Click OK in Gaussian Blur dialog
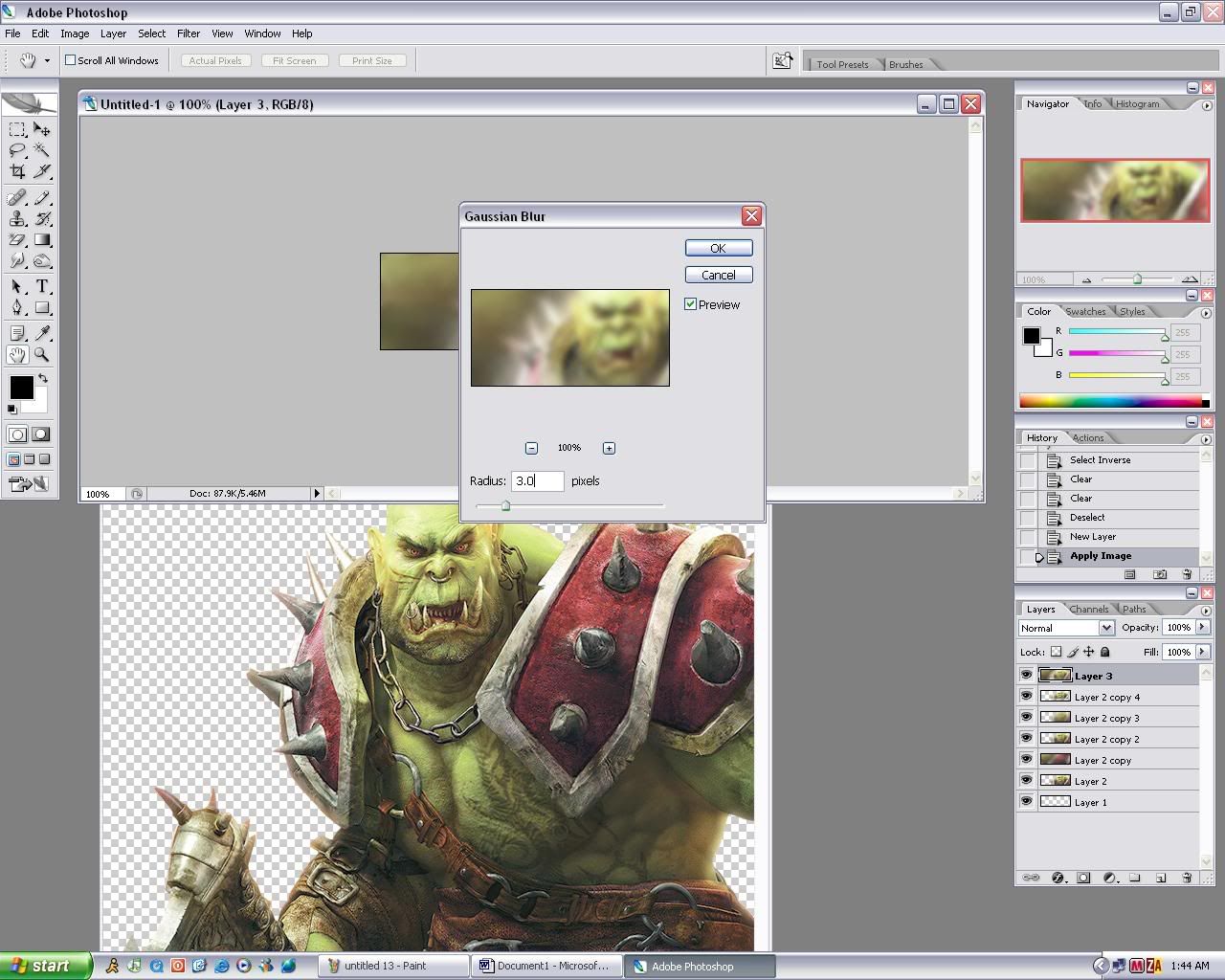The height and width of the screenshot is (980, 1225). pyautogui.click(x=718, y=248)
